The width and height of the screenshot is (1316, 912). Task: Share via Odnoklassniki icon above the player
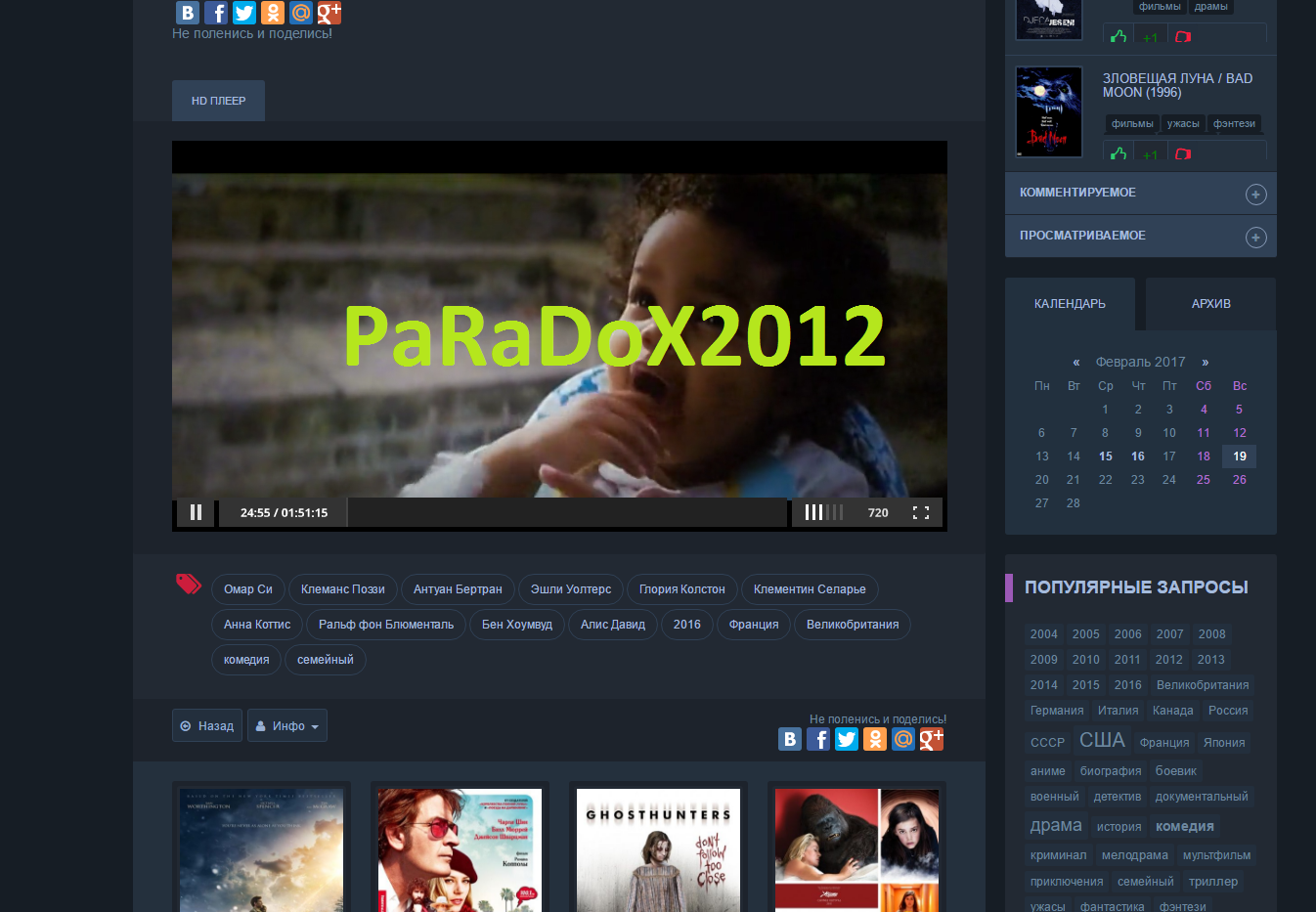click(273, 13)
